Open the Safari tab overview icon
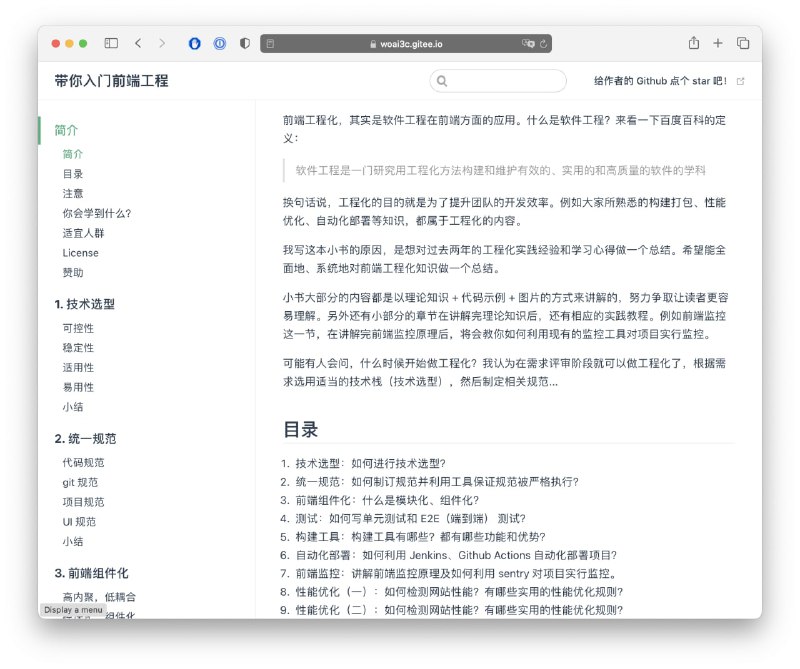 743,43
